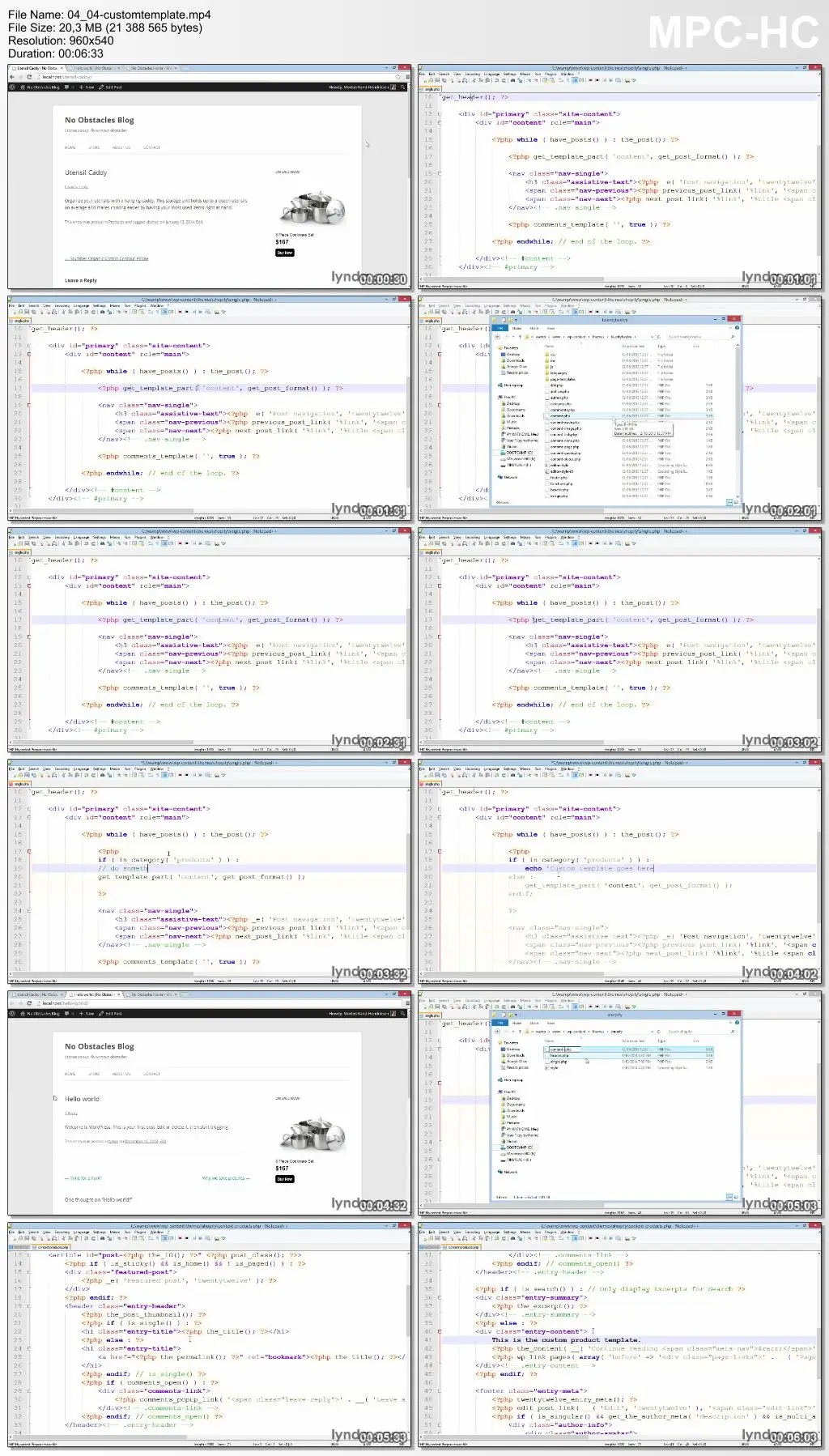This screenshot has height=1456, width=829.
Task: Click ABOUT US nav link in the 00:04:32 frame
Action: click(x=121, y=1074)
